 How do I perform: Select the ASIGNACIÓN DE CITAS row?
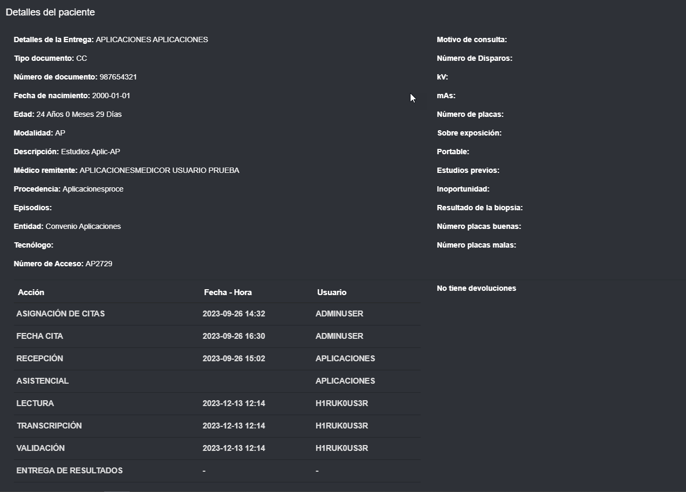coord(217,314)
